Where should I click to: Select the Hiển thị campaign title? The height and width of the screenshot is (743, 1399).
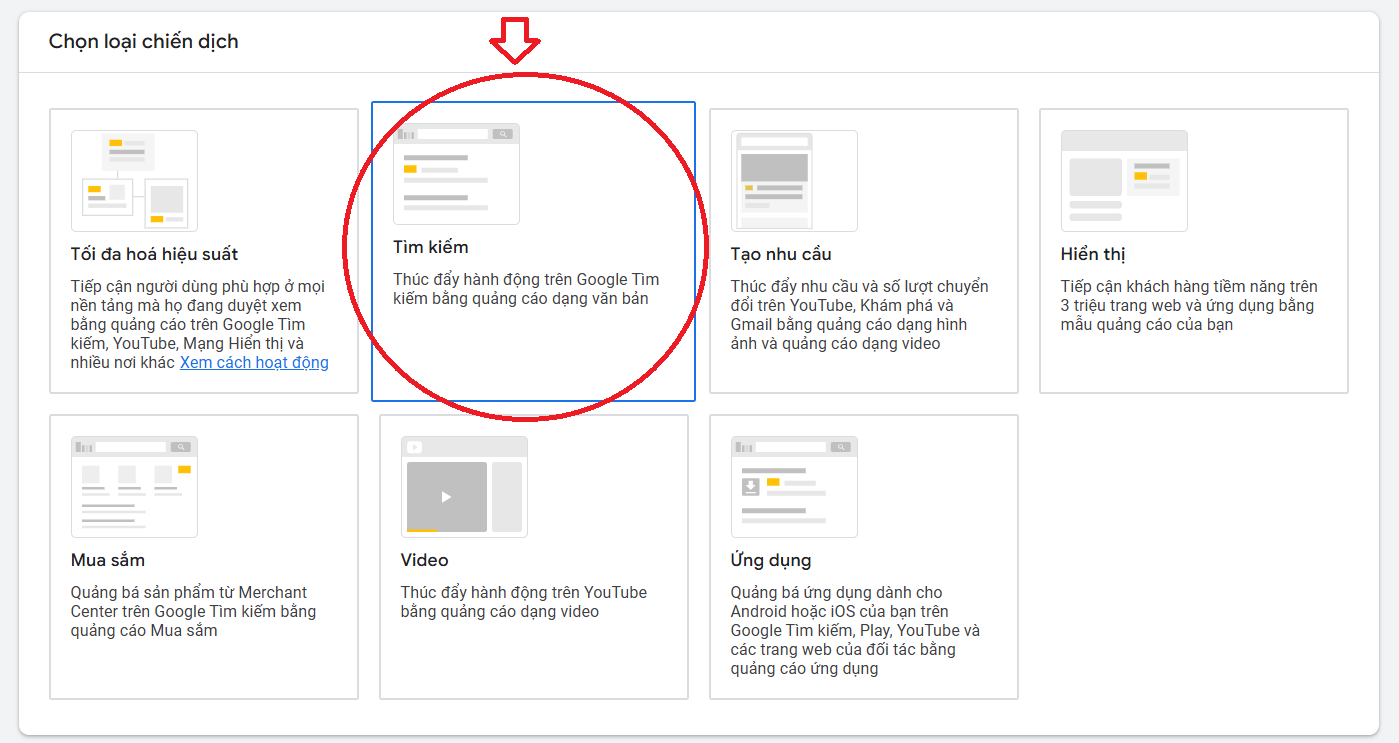[1094, 254]
